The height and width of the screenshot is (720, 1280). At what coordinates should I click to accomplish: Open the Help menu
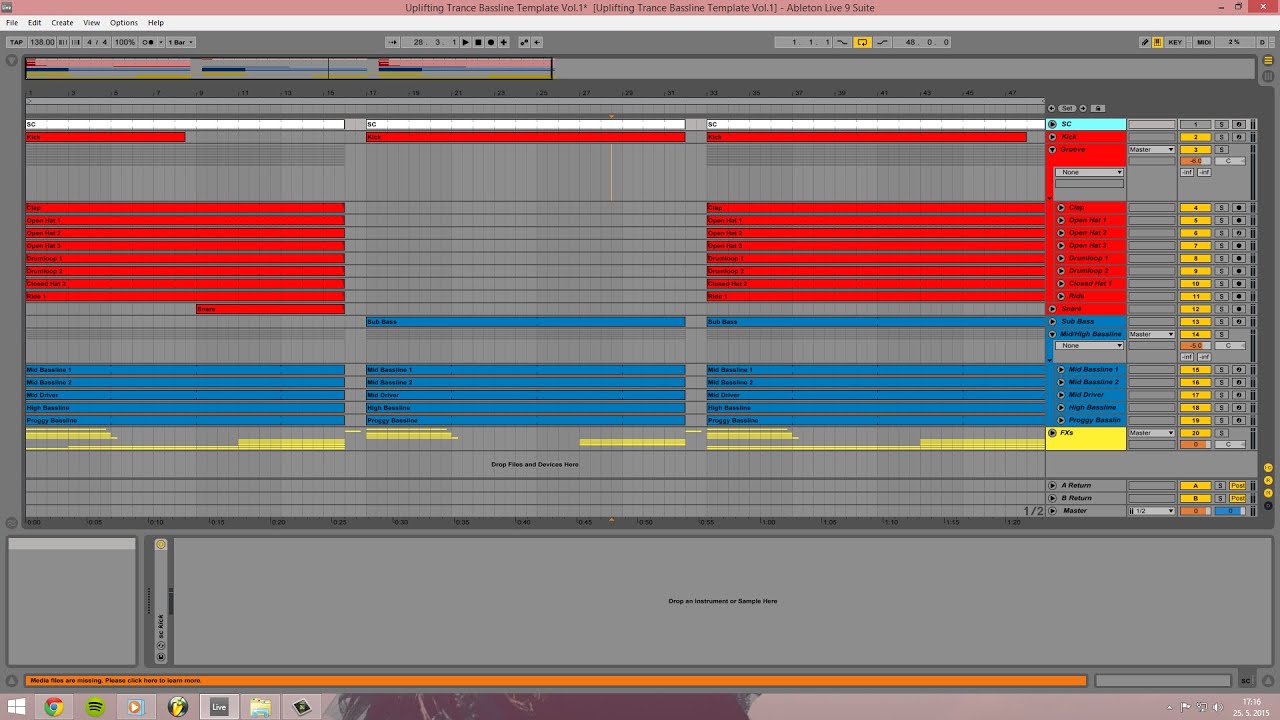[156, 22]
